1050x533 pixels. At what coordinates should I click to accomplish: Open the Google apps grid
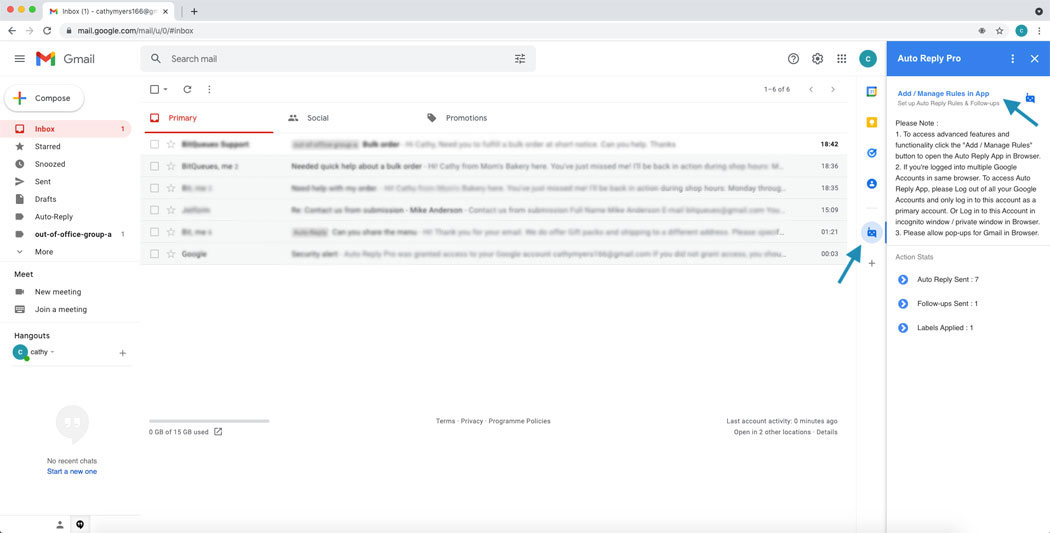coord(842,59)
